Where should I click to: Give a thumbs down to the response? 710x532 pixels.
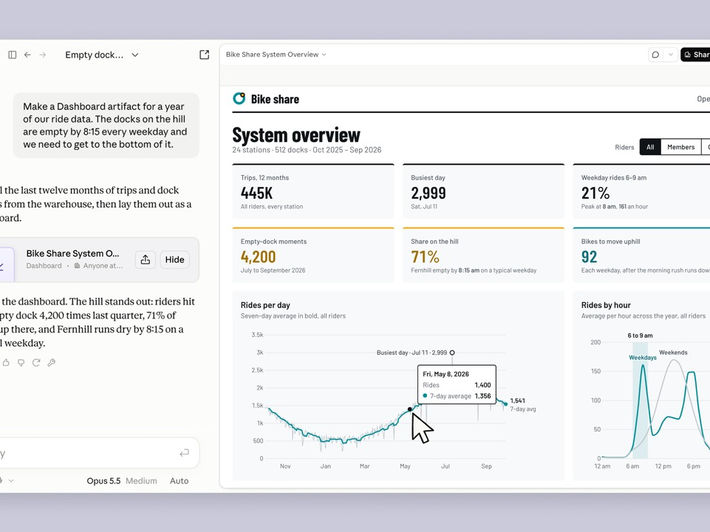[x=21, y=363]
